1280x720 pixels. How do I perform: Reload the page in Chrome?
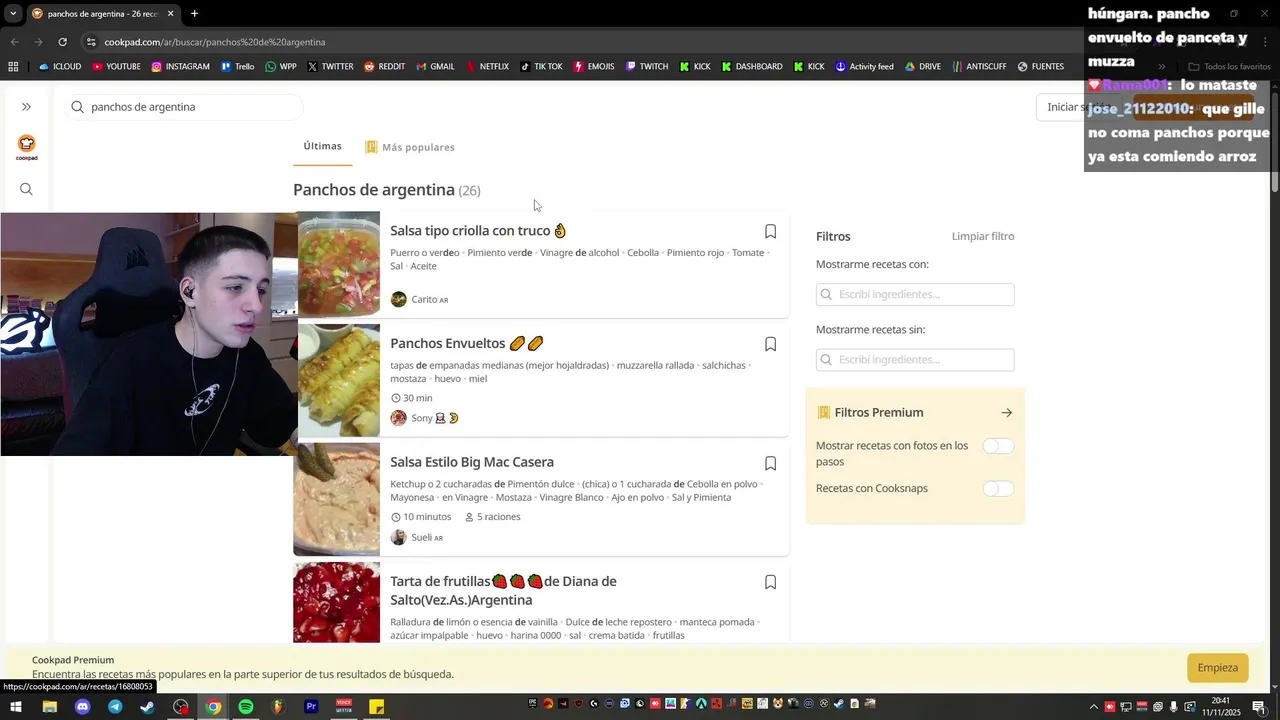[x=62, y=42]
